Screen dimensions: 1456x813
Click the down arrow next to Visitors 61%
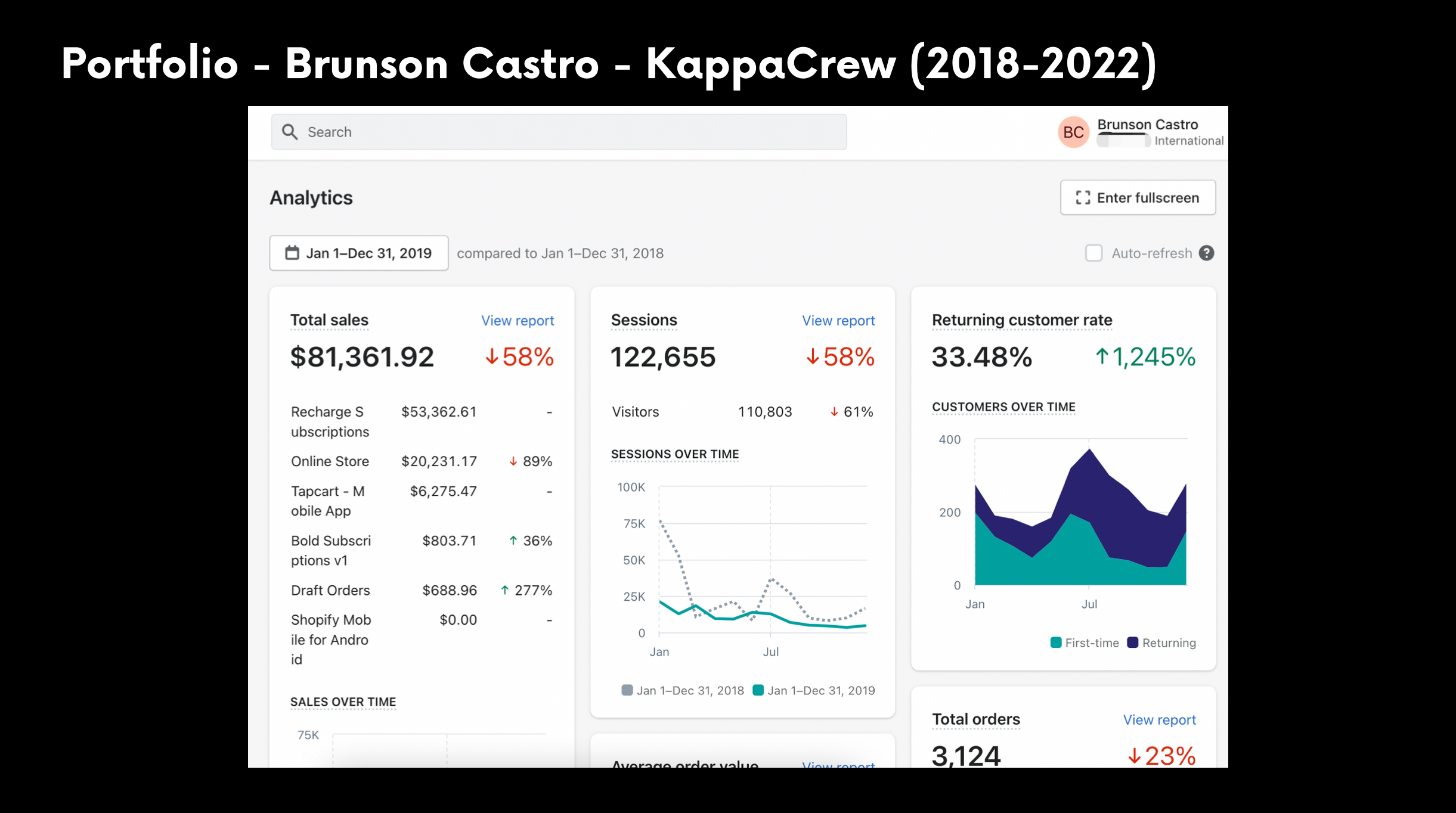tap(834, 412)
